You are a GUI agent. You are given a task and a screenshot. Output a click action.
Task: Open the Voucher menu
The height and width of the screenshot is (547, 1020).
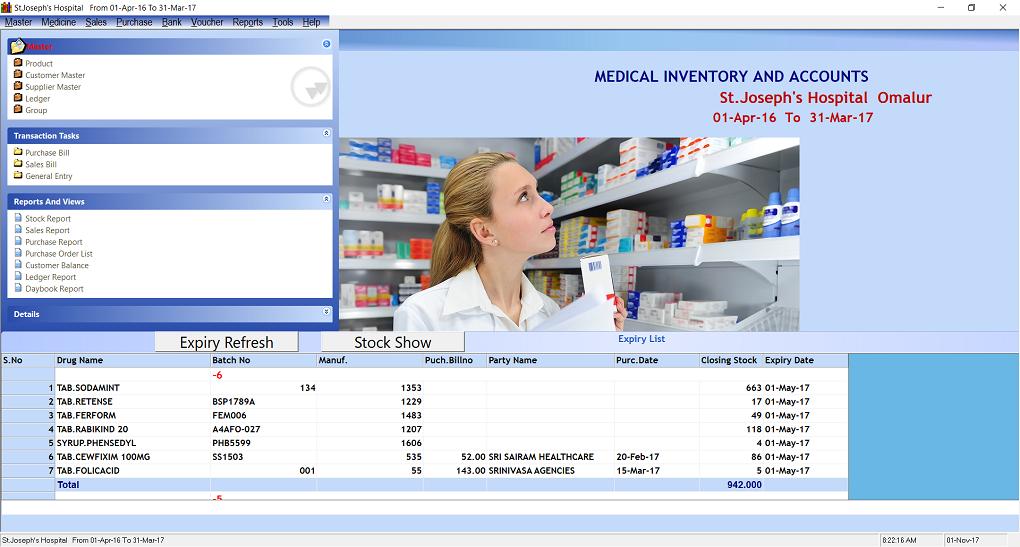tap(207, 22)
